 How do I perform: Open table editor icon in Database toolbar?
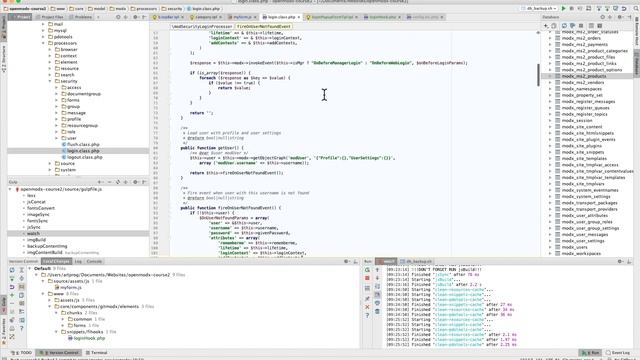point(591,26)
